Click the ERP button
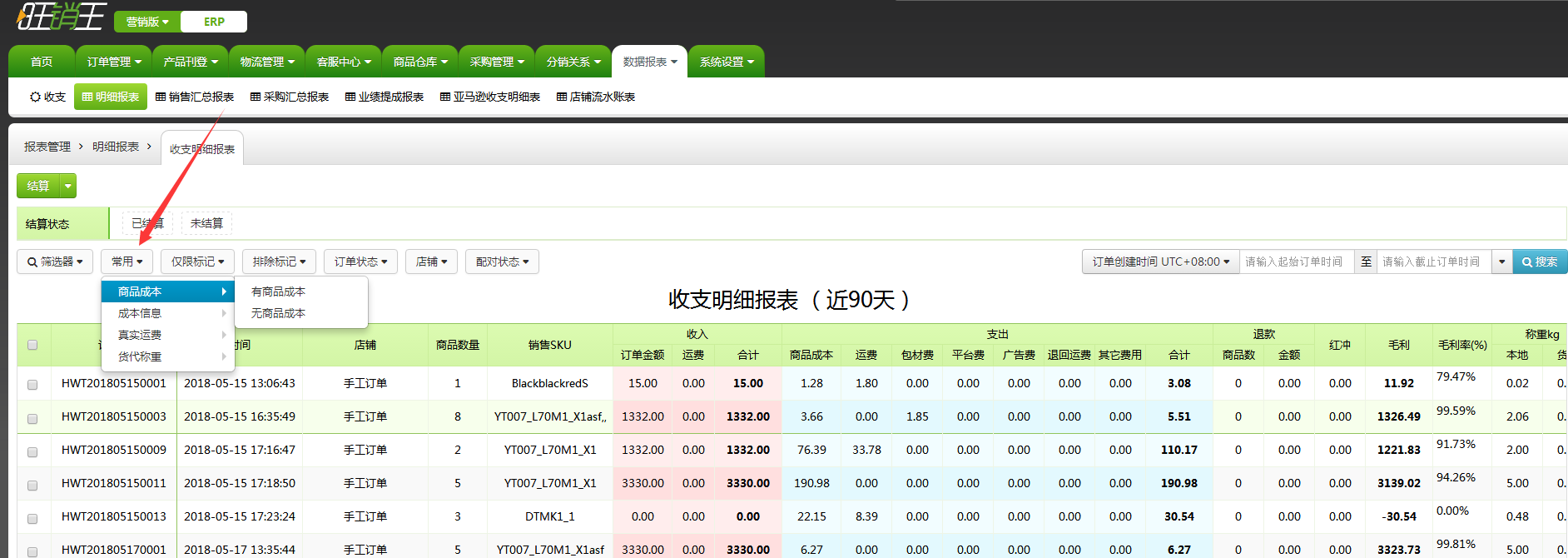This screenshot has width=1568, height=558. tap(214, 22)
